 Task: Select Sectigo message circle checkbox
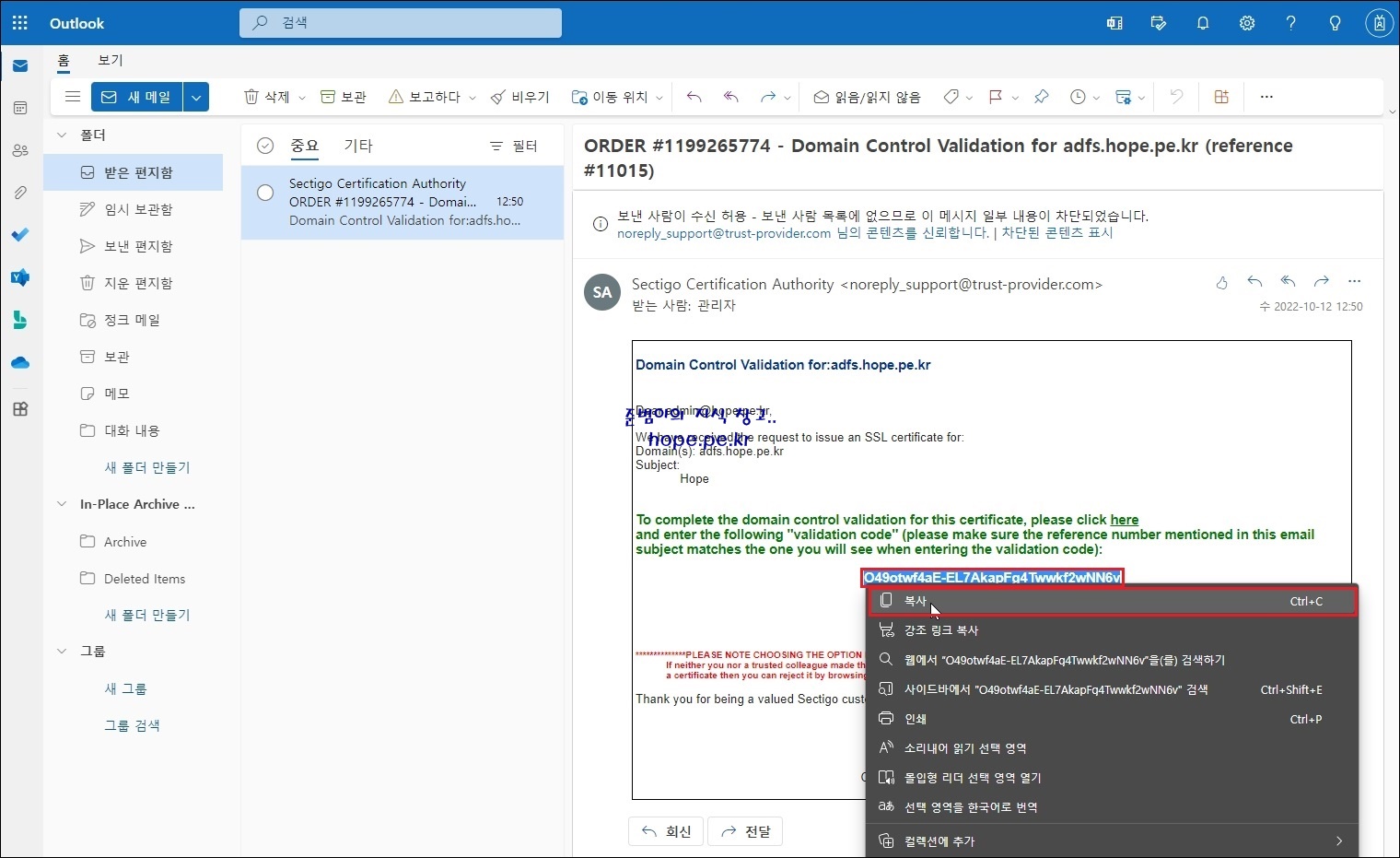[265, 193]
